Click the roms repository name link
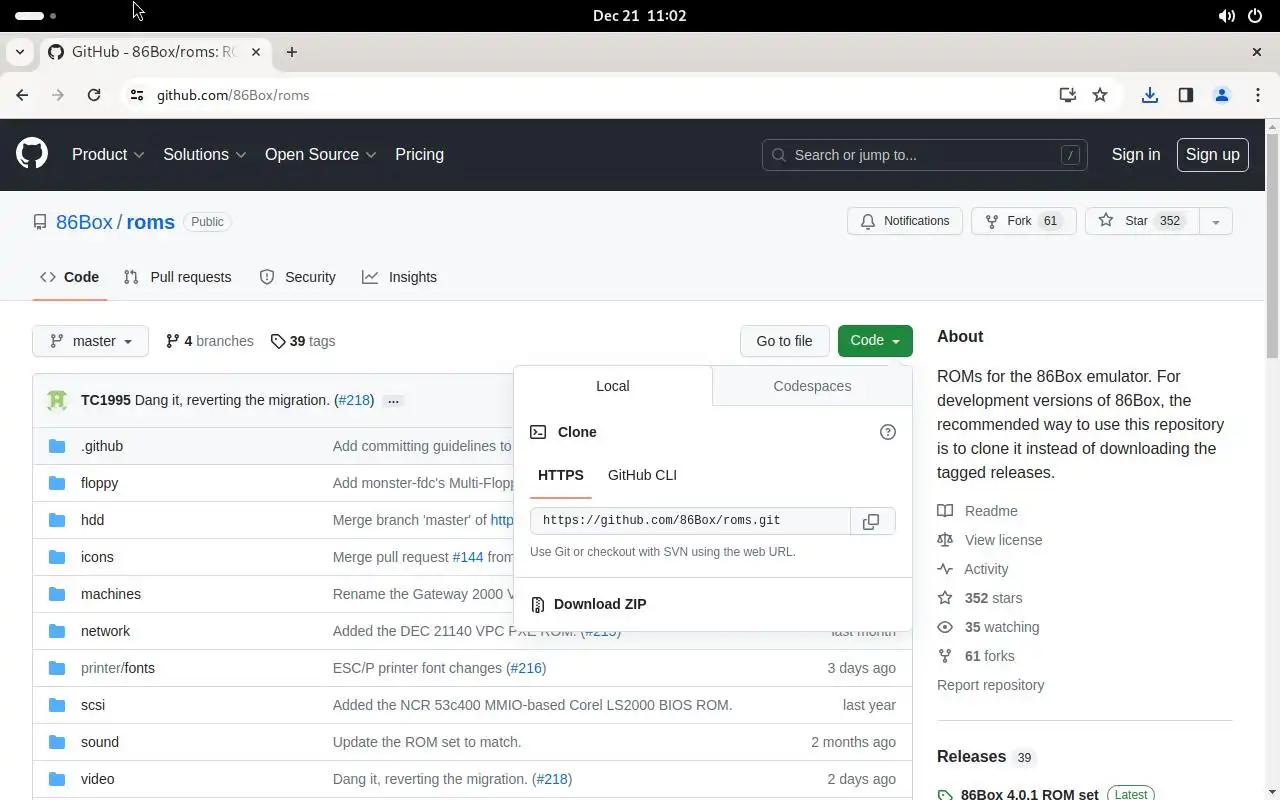This screenshot has width=1280, height=800. pyautogui.click(x=150, y=222)
